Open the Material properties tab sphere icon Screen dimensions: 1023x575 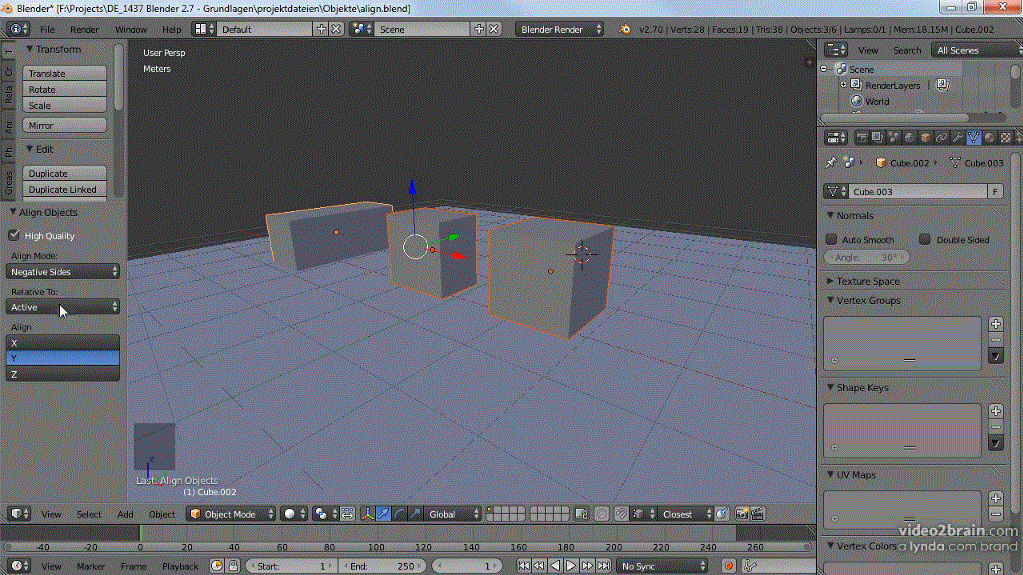(989, 138)
